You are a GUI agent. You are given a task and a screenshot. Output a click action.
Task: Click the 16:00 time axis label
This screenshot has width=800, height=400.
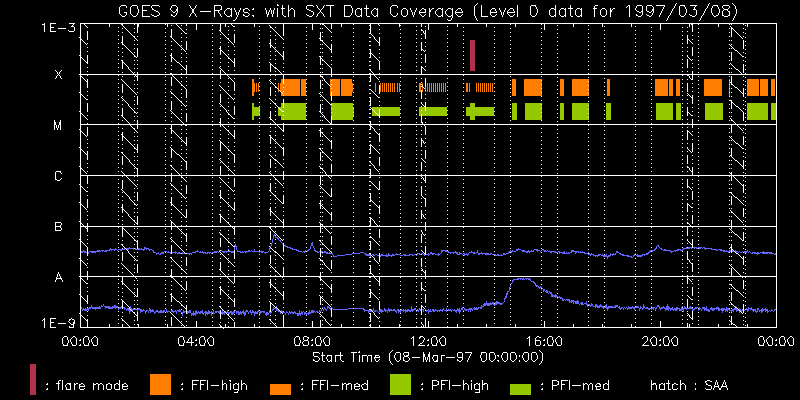point(543,342)
